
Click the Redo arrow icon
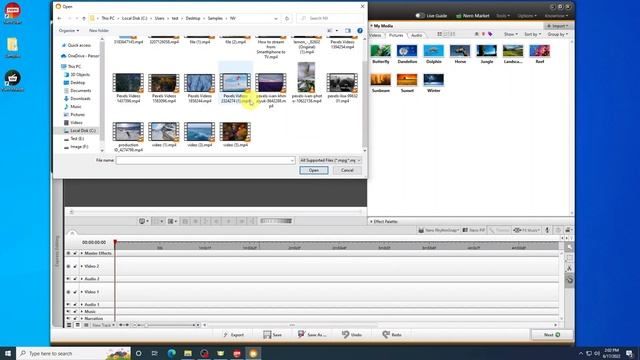click(x=386, y=334)
